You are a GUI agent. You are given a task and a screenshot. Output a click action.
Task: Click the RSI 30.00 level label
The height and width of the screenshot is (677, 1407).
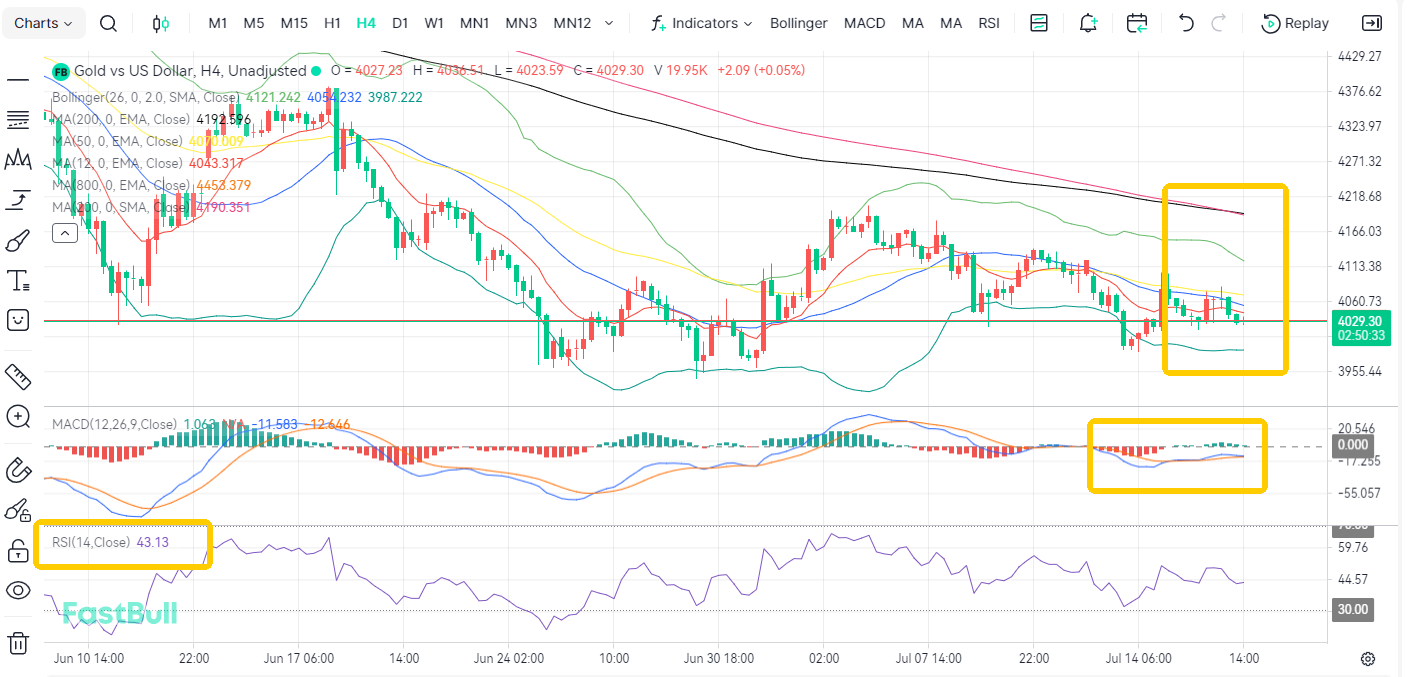coord(1352,609)
